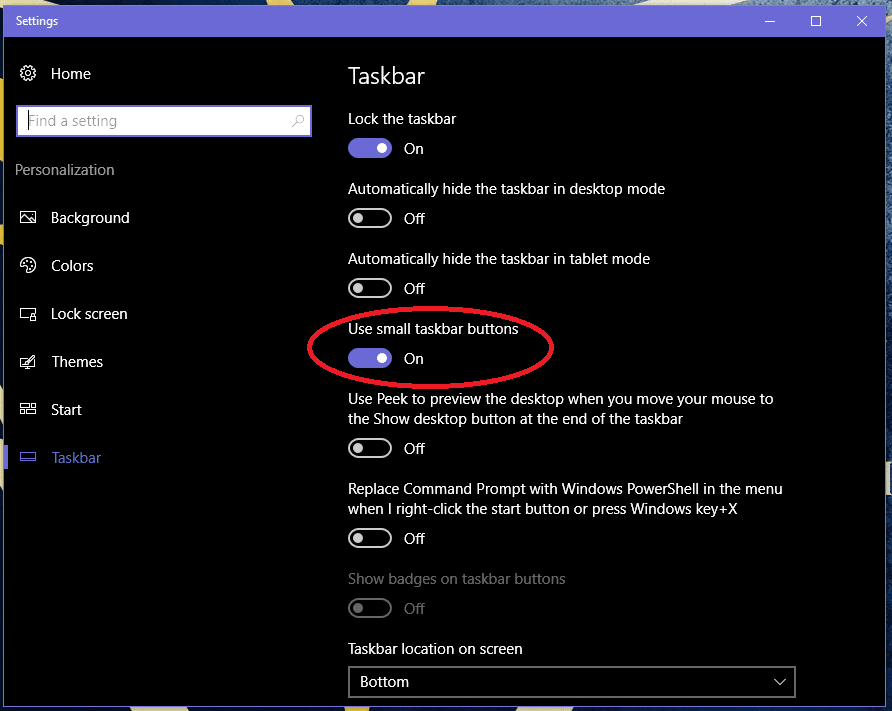Enable auto-hide taskbar in desktop mode
892x711 pixels.
[x=370, y=218]
